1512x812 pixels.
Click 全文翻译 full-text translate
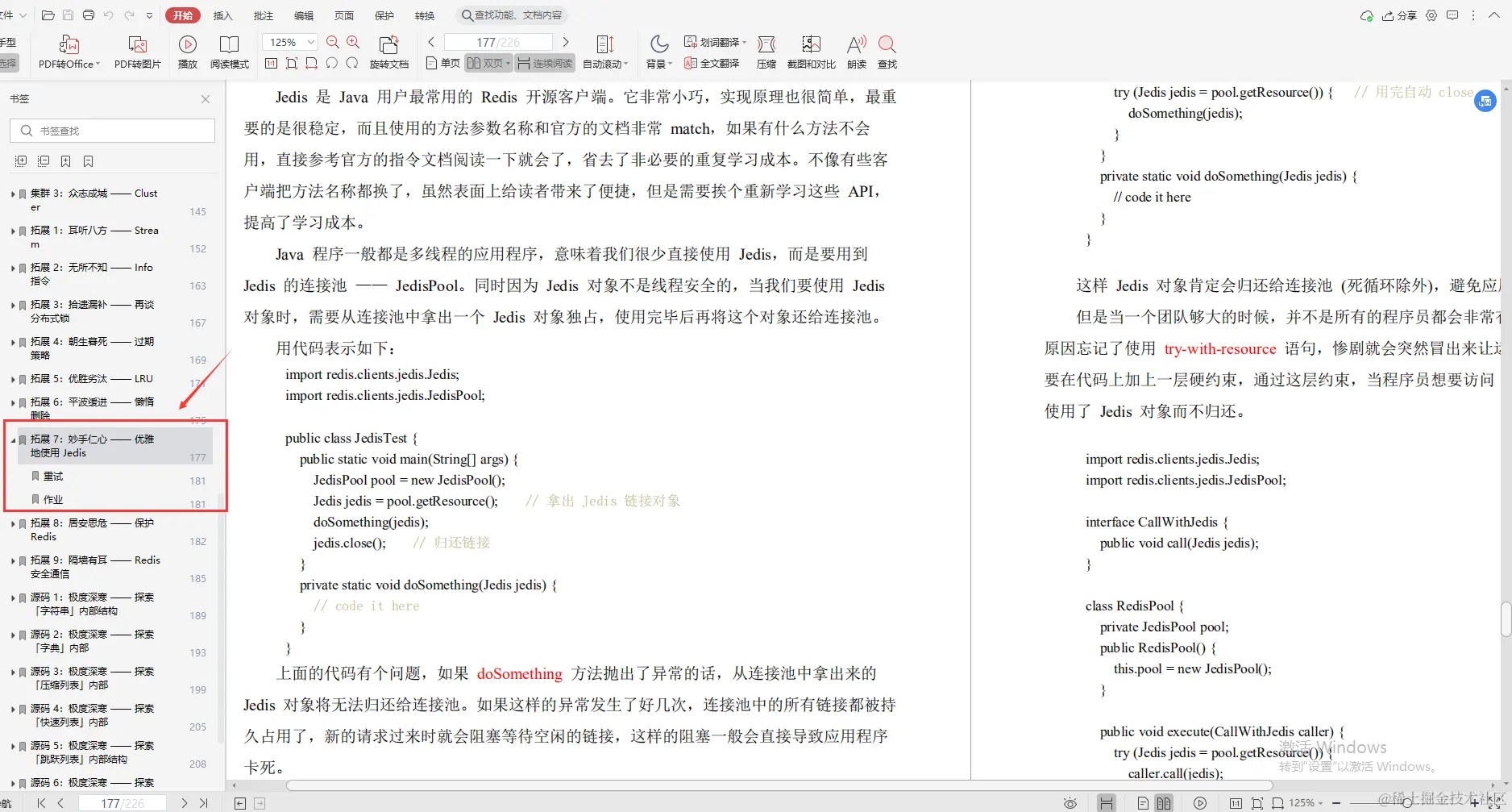[x=712, y=63]
